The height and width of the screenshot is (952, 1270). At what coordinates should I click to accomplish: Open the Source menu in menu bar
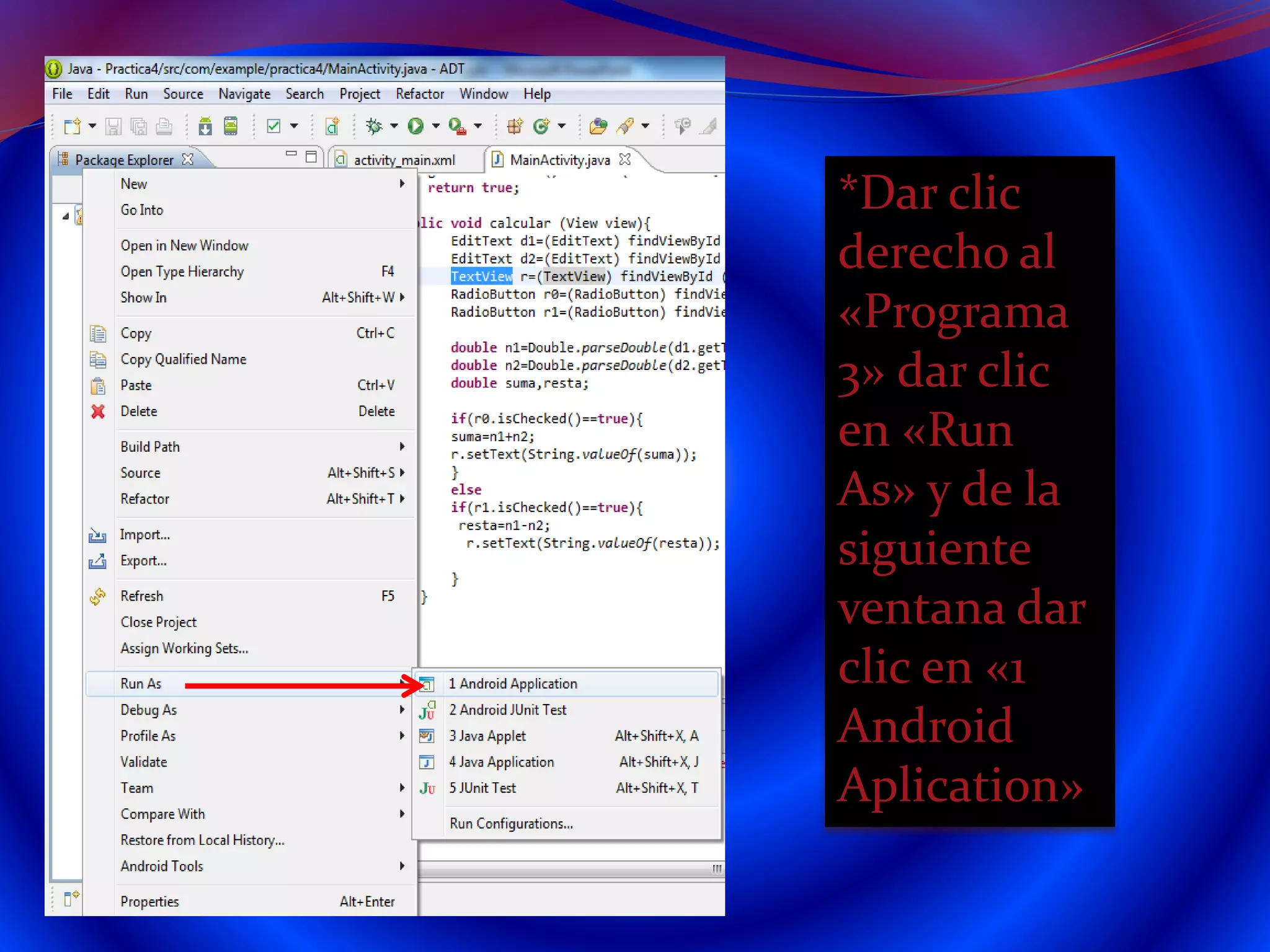tap(183, 94)
